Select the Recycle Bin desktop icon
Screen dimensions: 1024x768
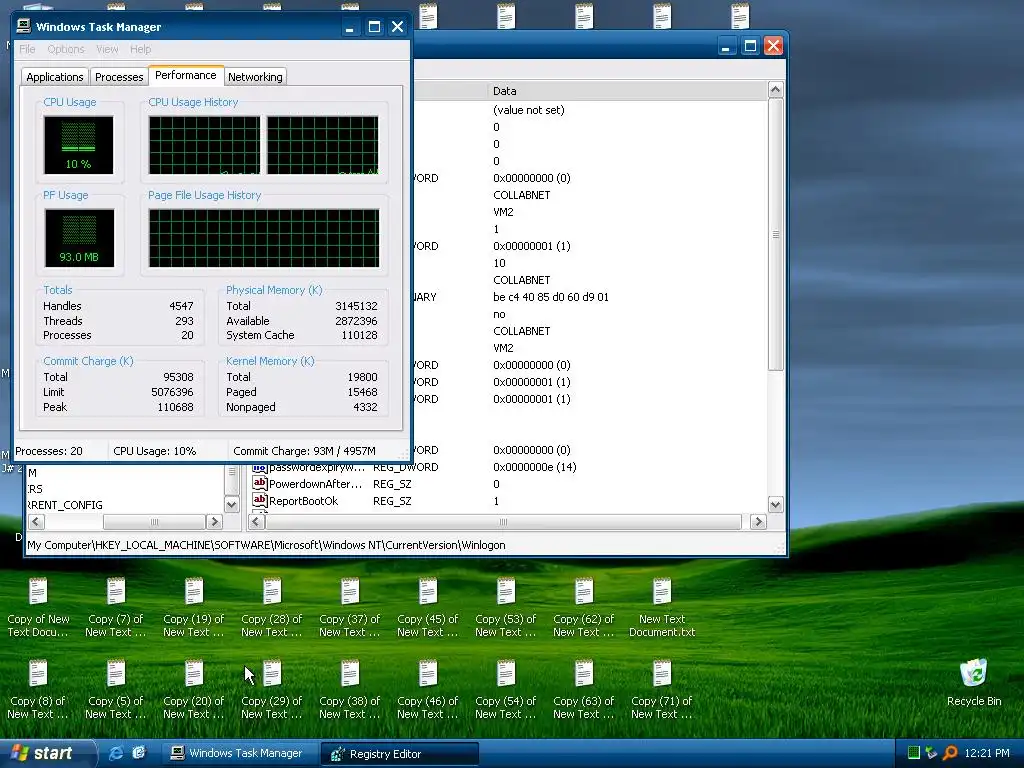974,683
